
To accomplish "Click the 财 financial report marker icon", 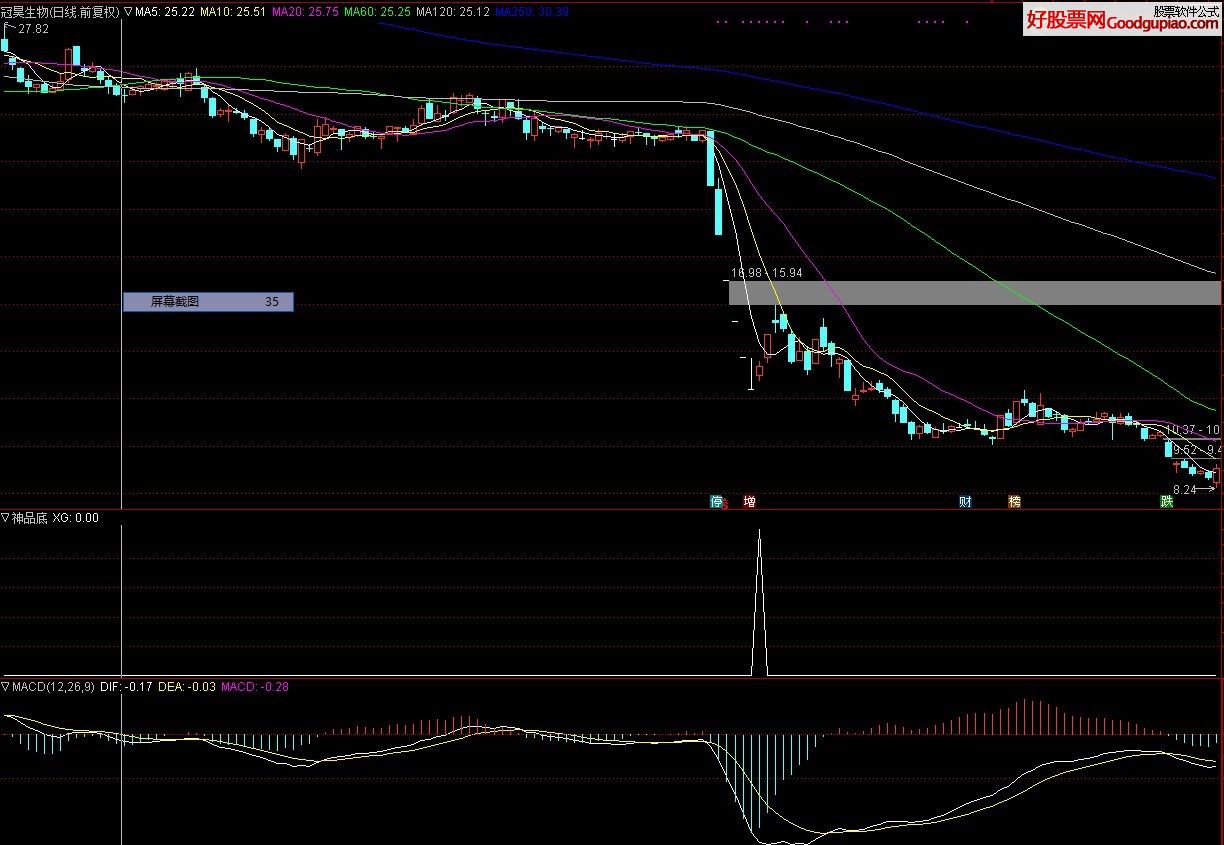I will tap(965, 501).
